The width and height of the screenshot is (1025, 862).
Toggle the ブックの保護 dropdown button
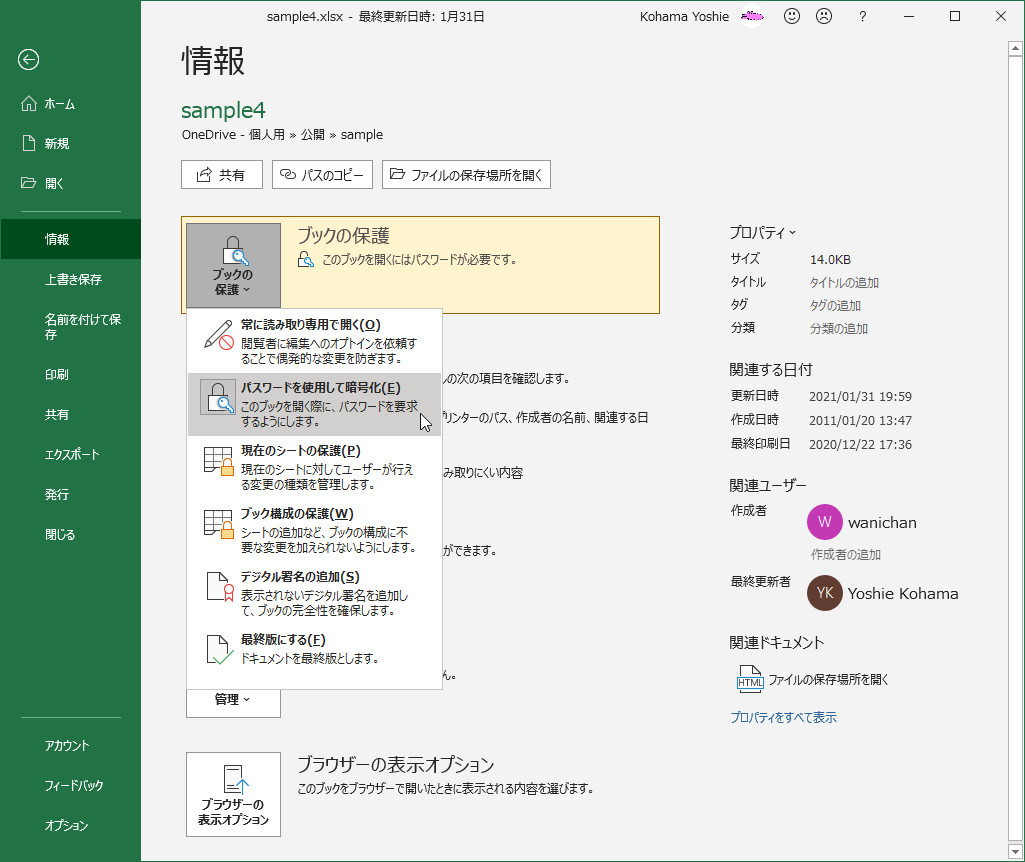(x=233, y=265)
